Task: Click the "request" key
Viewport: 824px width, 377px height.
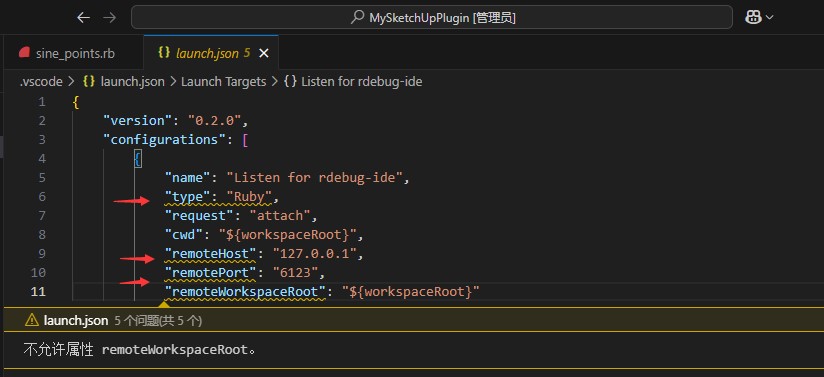Action: pyautogui.click(x=199, y=216)
